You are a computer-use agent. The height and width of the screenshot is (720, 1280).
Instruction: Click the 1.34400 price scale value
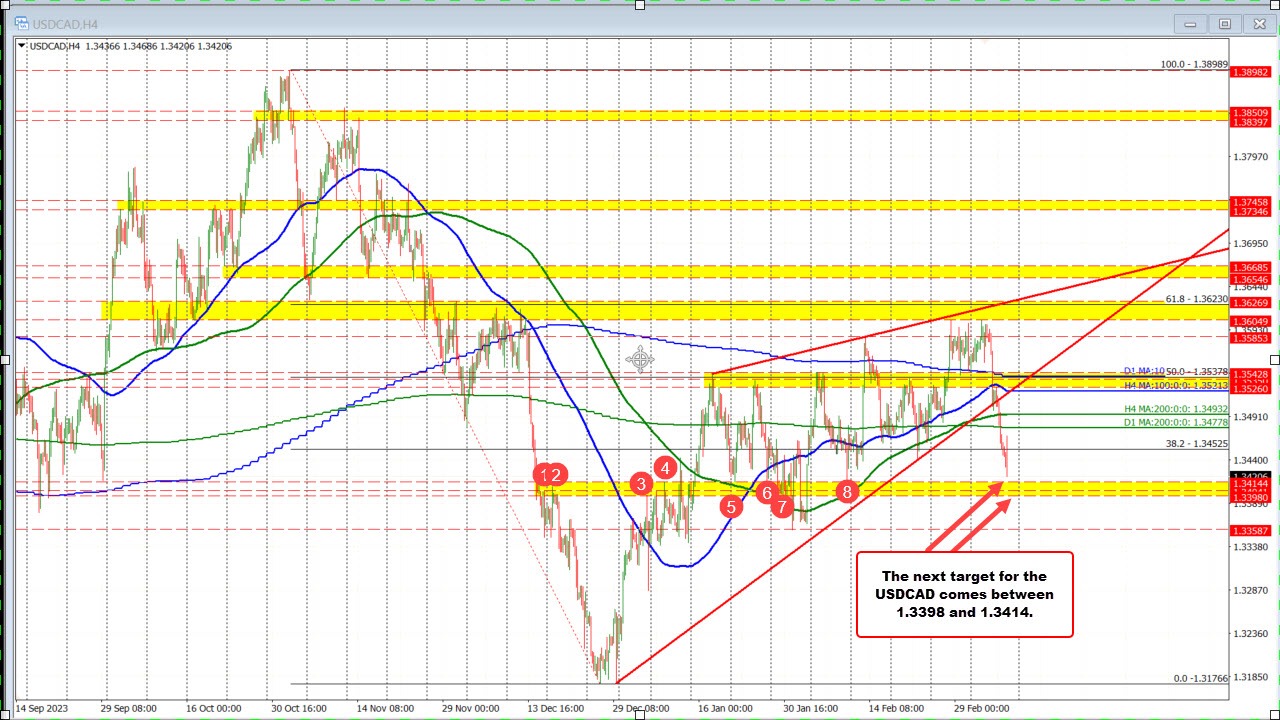[x=1251, y=460]
